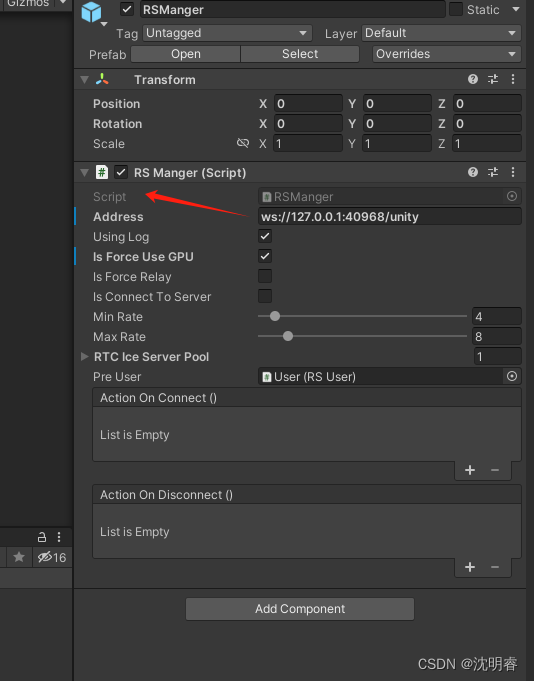Image resolution: width=534 pixels, height=681 pixels.
Task: Click the Rotation Z field
Action: (x=487, y=123)
